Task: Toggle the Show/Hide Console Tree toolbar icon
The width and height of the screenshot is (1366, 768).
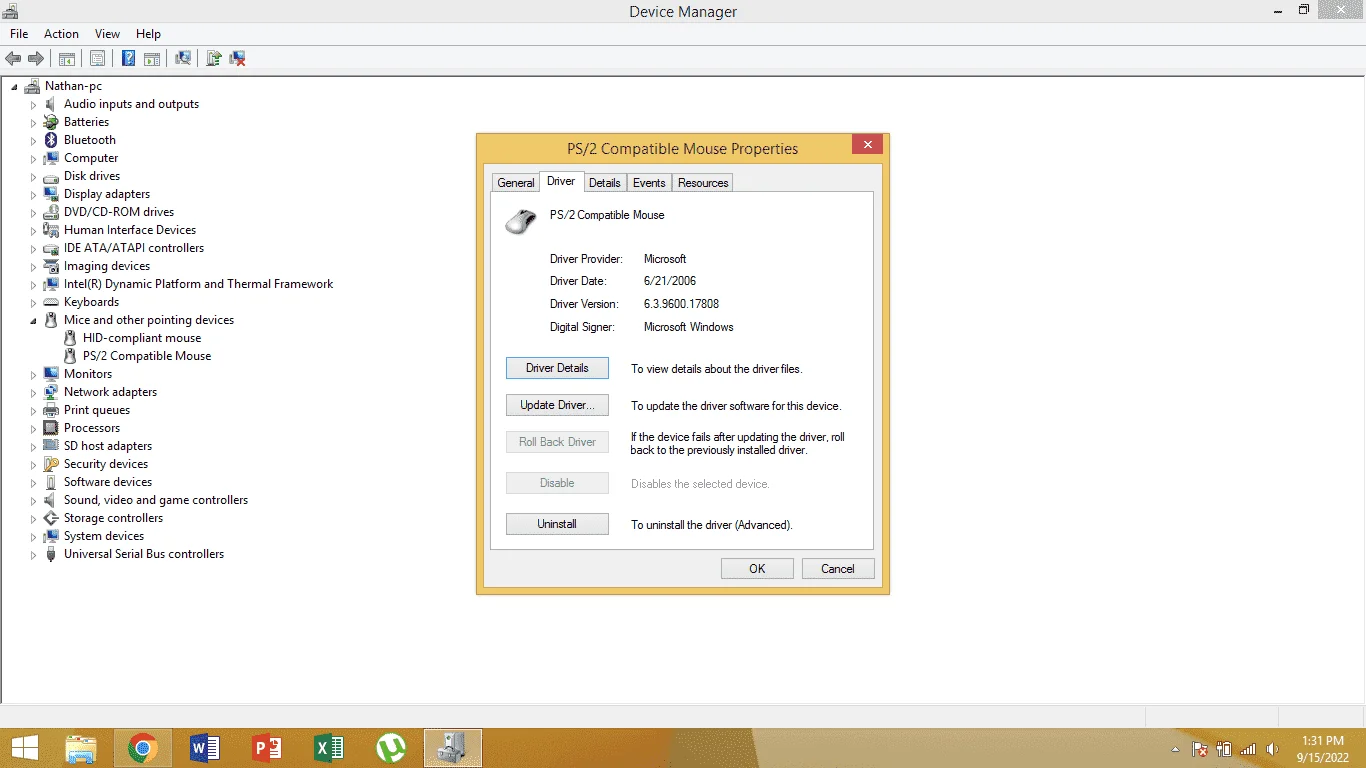Action: point(66,58)
